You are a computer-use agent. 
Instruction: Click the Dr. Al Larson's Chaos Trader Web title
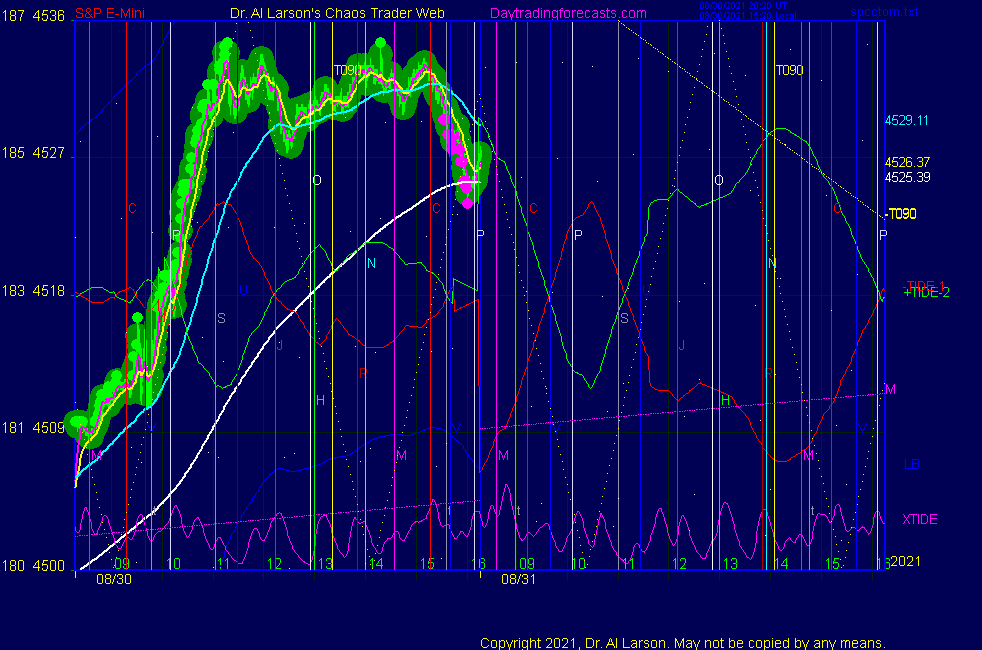point(330,13)
